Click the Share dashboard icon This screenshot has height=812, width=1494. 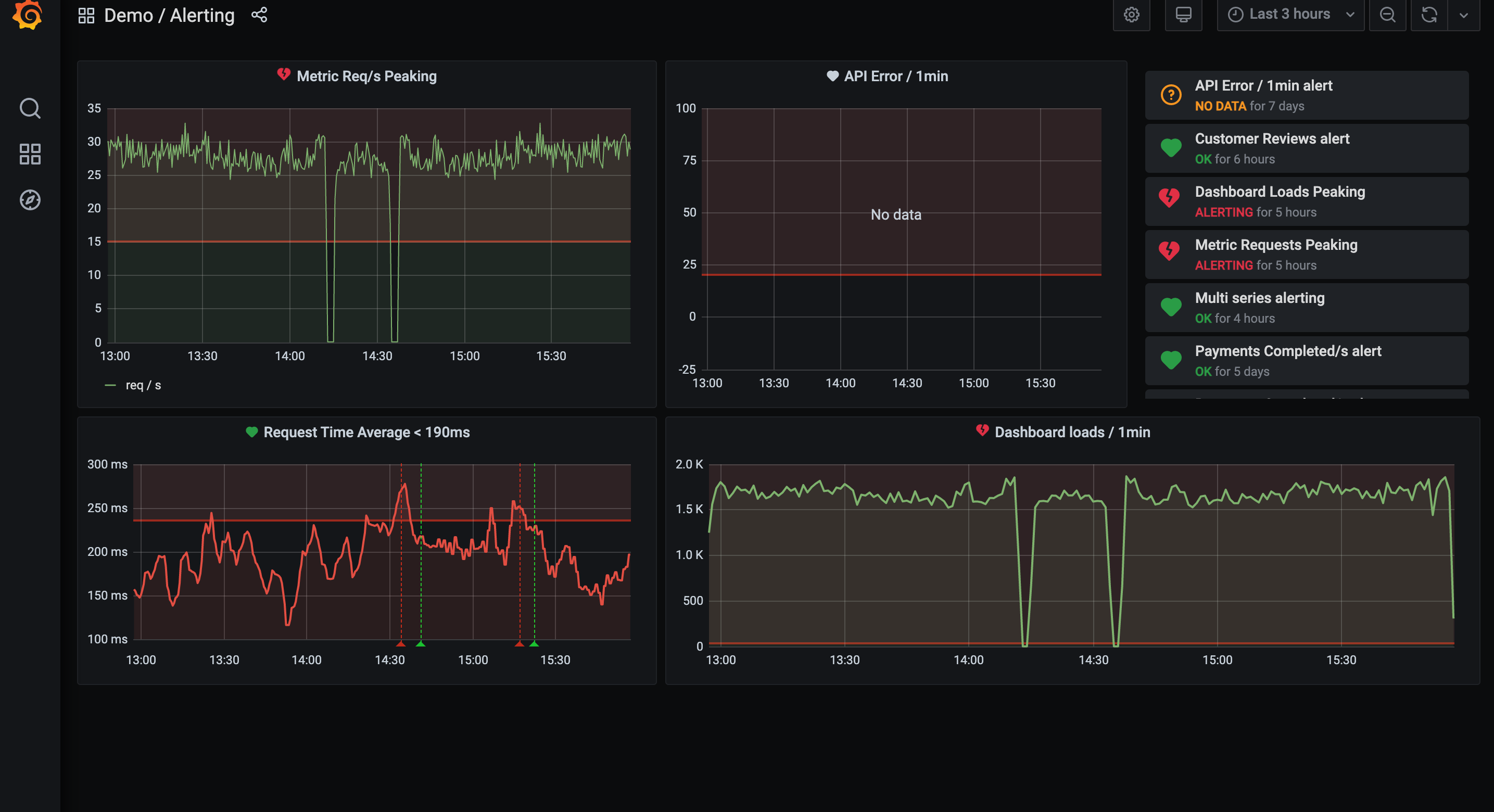pos(259,14)
